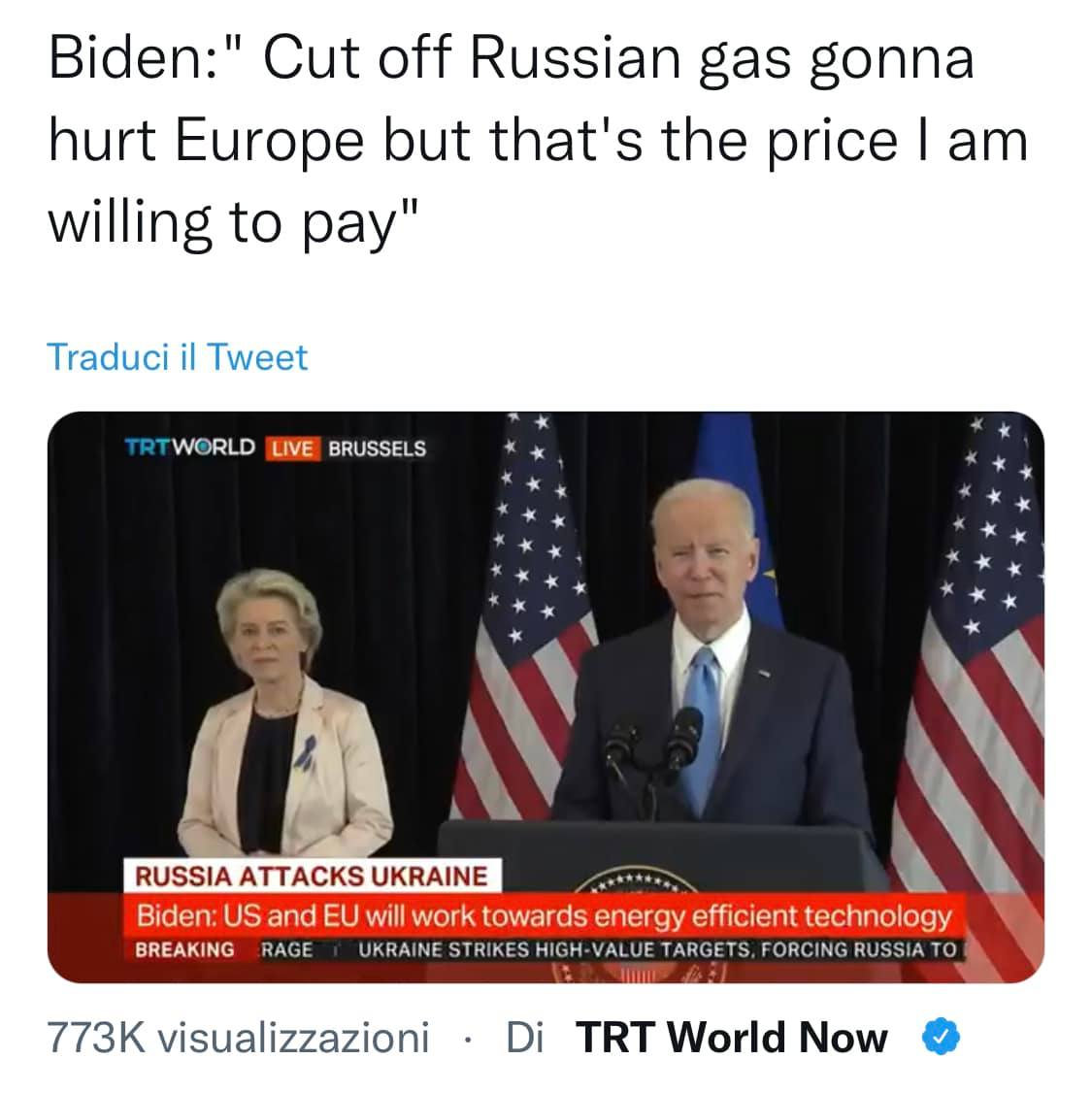1092x1093 pixels.
Task: Click the blue verified badge icon
Action: [940, 1037]
